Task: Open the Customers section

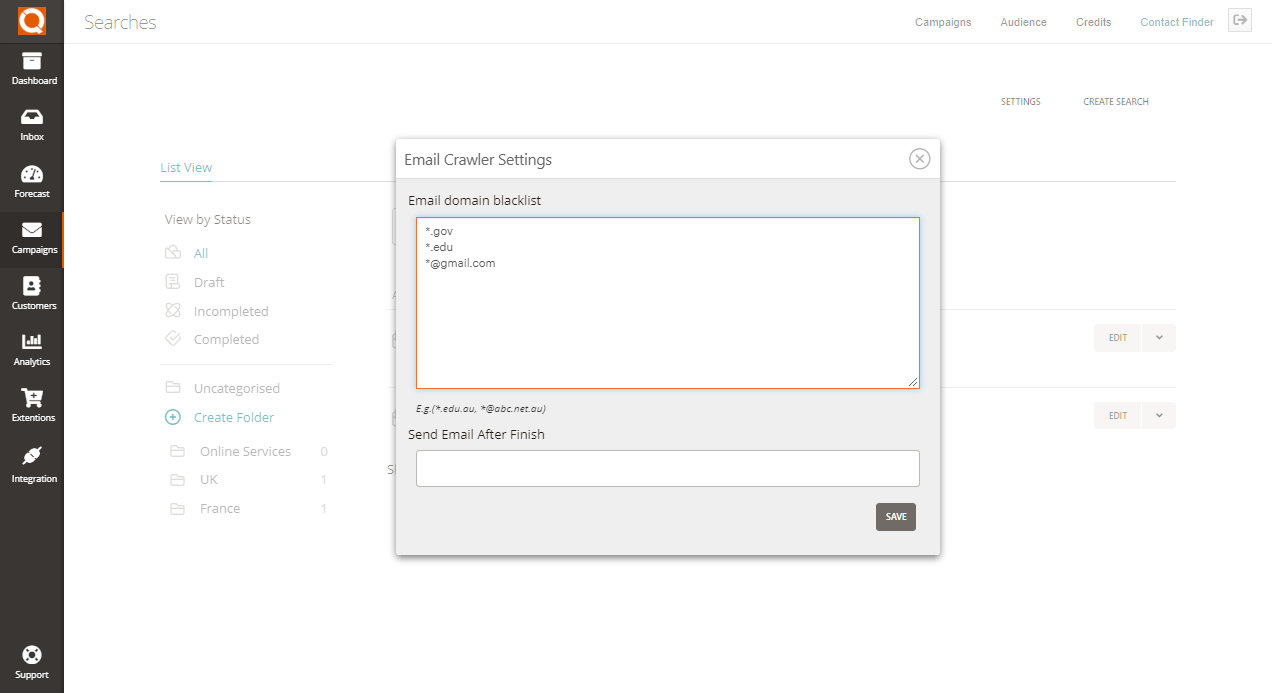Action: pyautogui.click(x=32, y=293)
